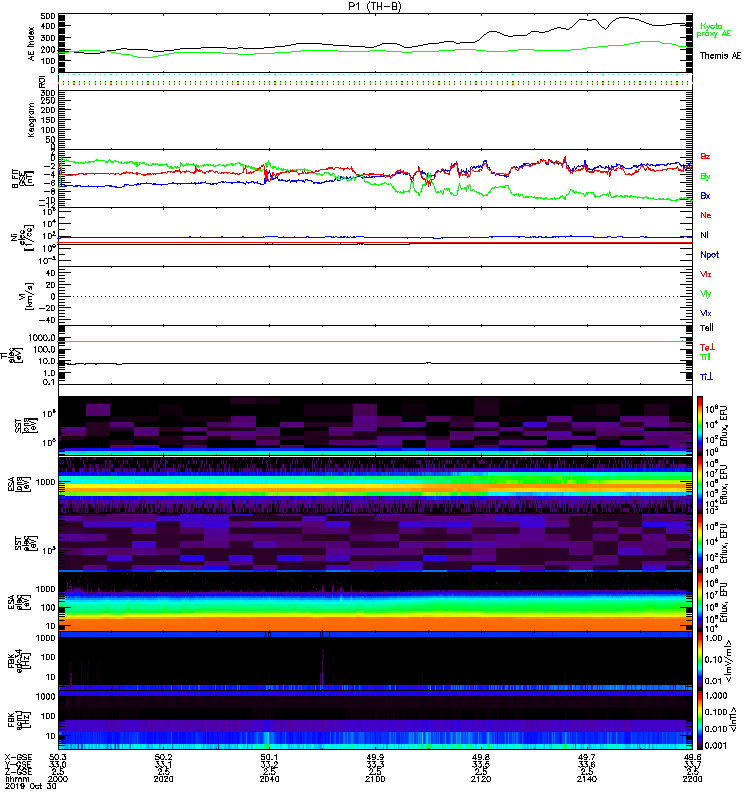Click the "<|nT|>" magnetic field color bar
Viewport: 750px width, 800px height.
[x=699, y=720]
